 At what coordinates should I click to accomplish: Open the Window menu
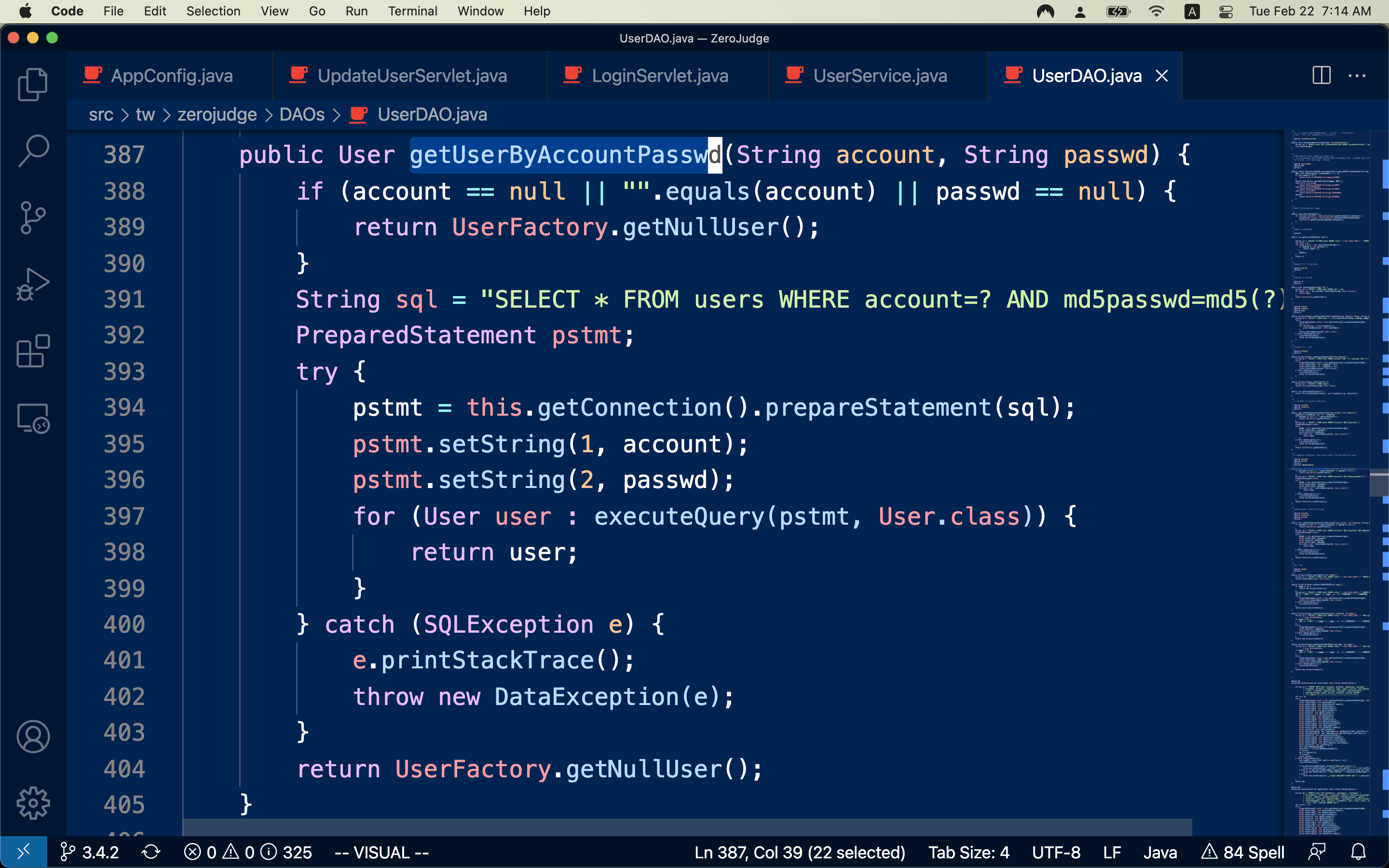(x=480, y=11)
